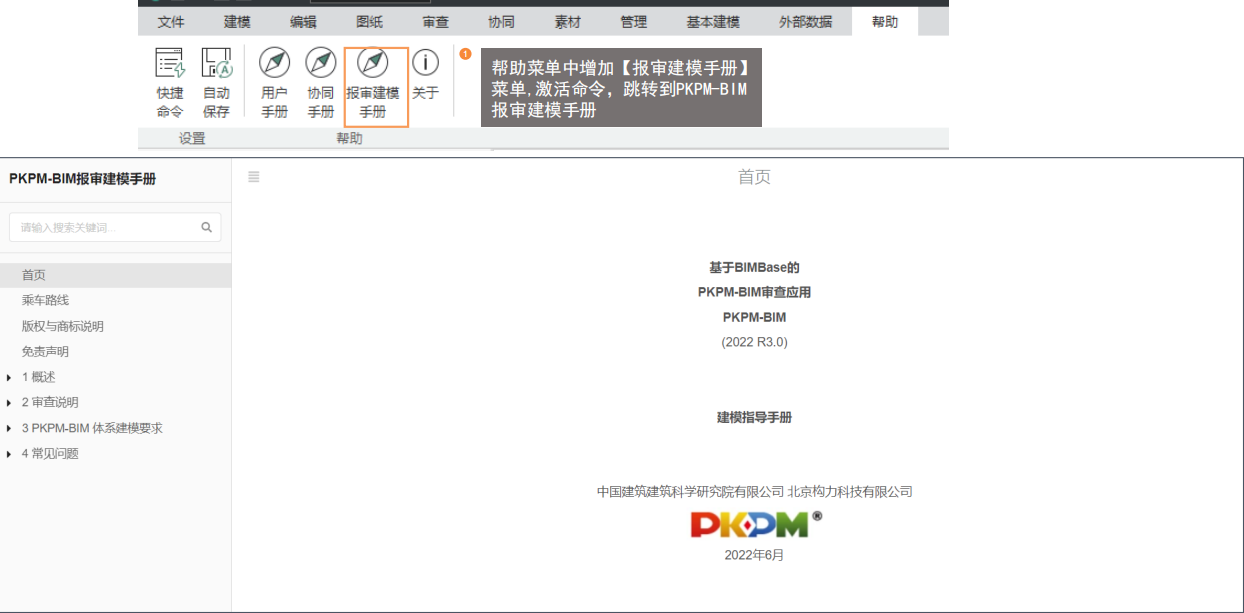This screenshot has width=1244, height=613.
Task: Click the 2022年6月 date text
Action: click(754, 555)
